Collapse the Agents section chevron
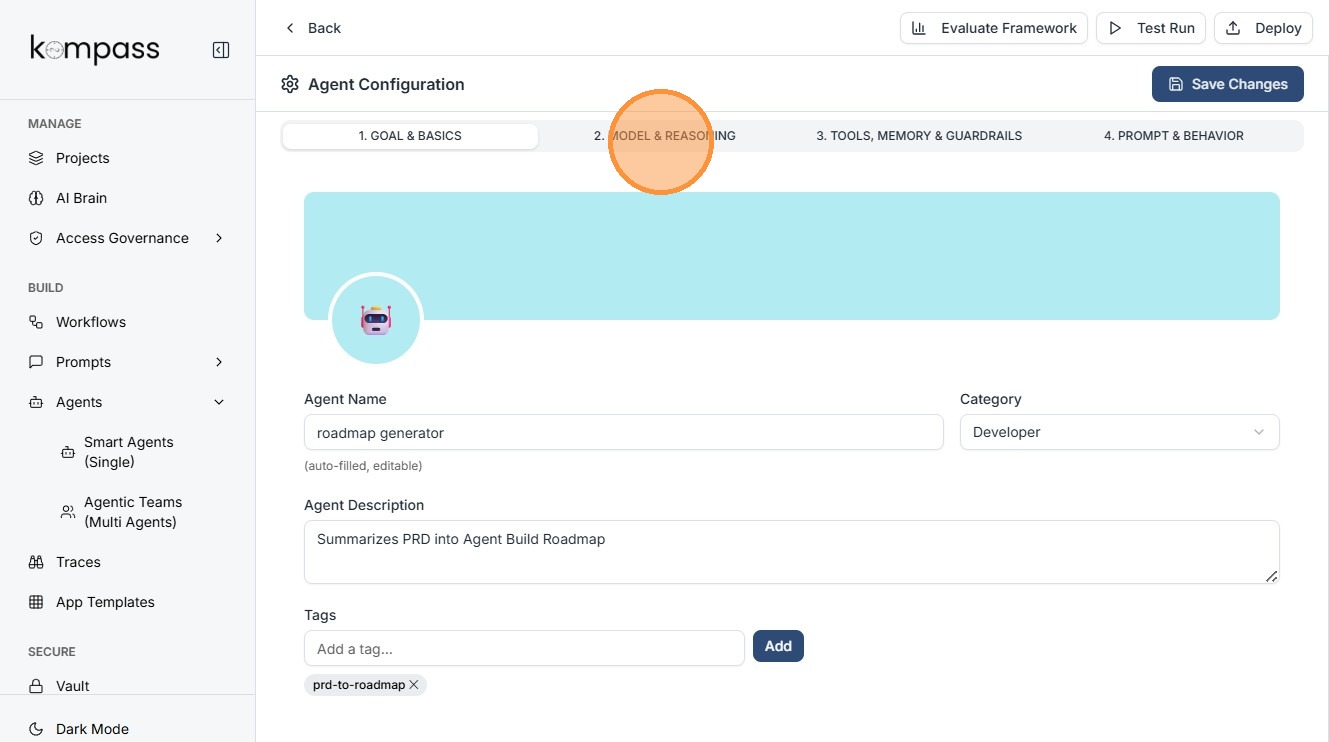 click(x=219, y=402)
